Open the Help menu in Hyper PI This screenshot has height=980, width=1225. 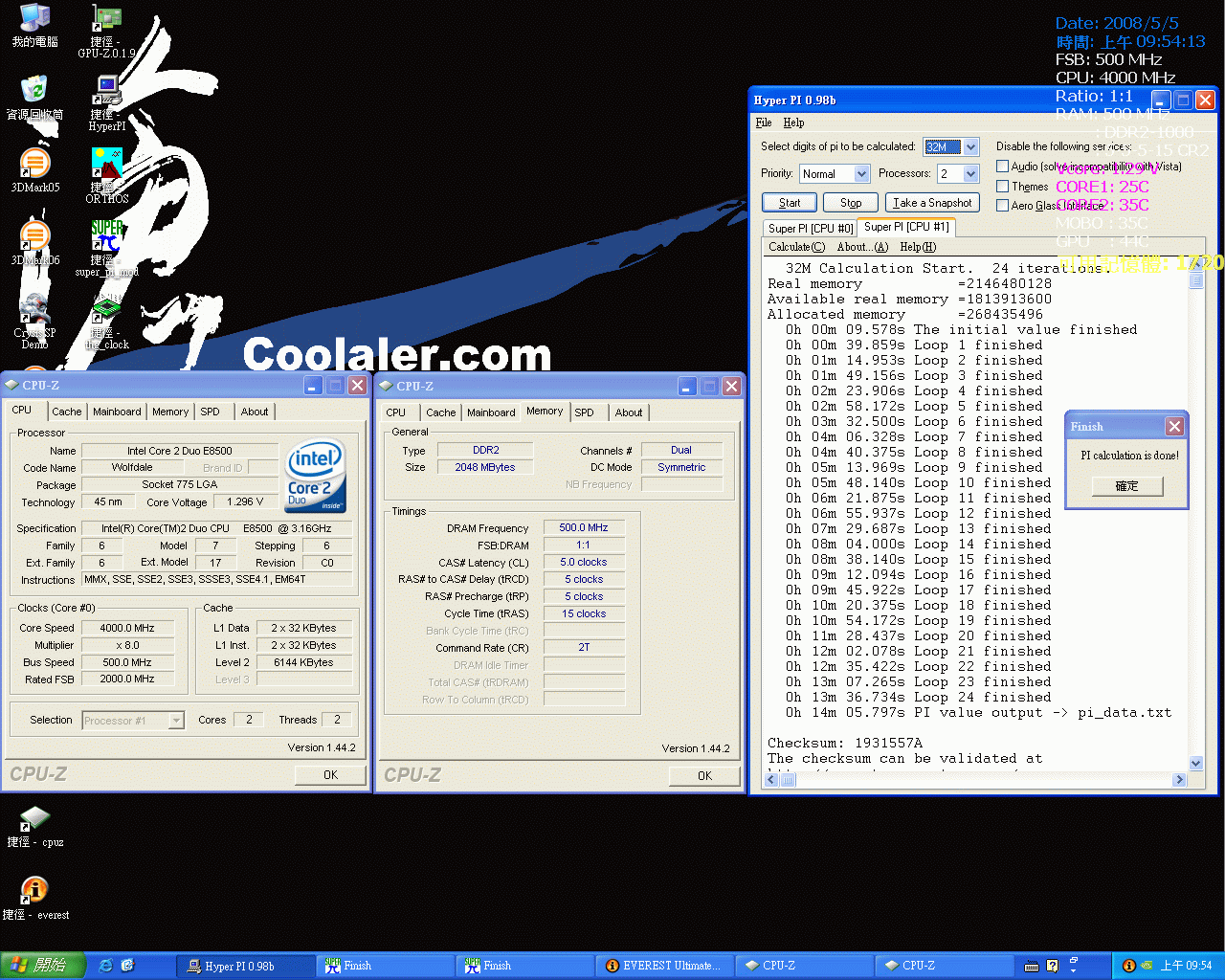(793, 122)
